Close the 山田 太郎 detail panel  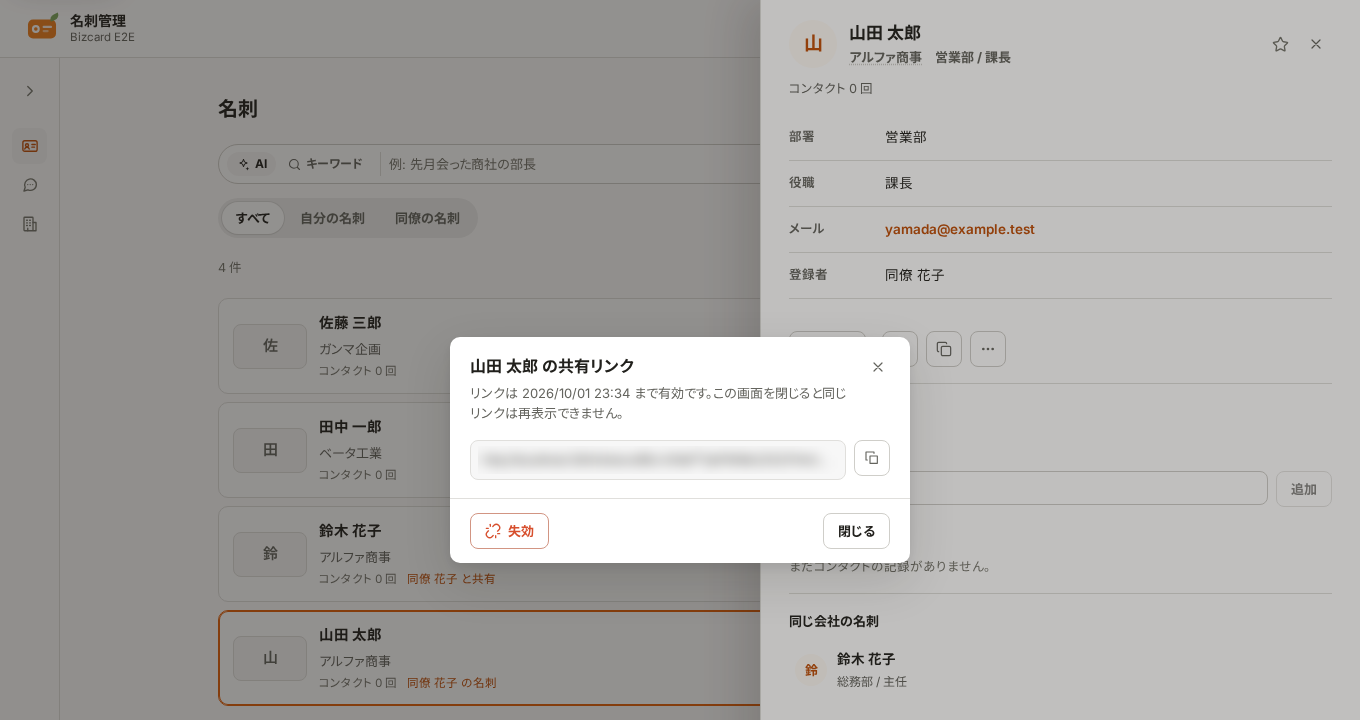click(x=1316, y=44)
